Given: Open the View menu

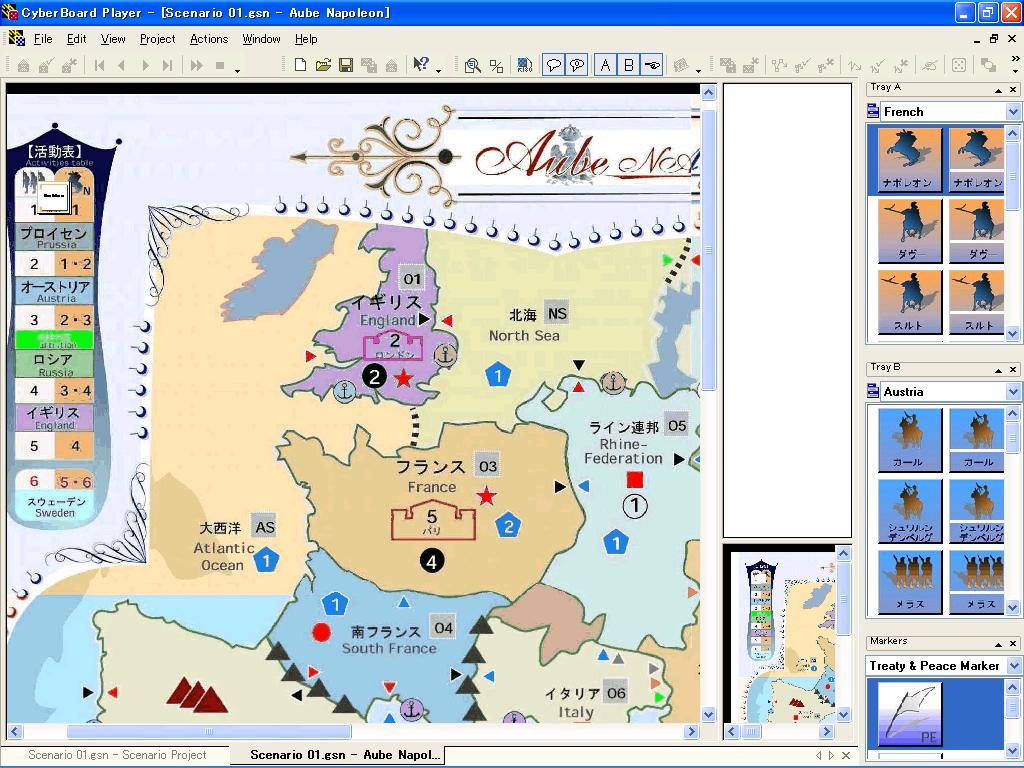Looking at the screenshot, I should (113, 39).
